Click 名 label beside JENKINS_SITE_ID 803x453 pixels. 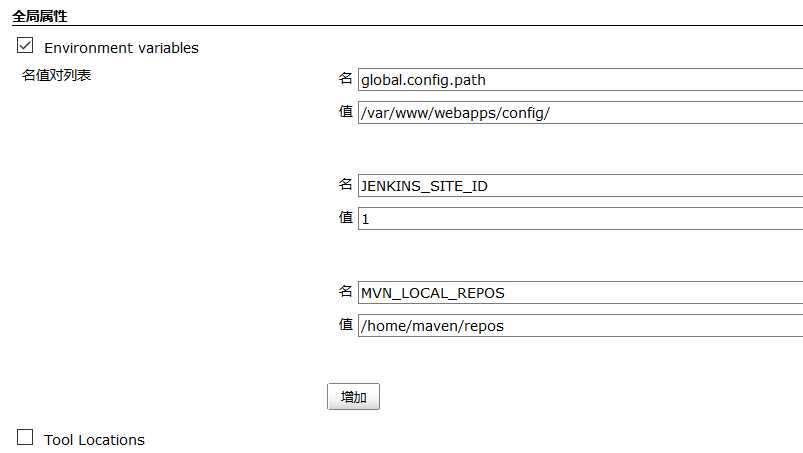pos(346,184)
